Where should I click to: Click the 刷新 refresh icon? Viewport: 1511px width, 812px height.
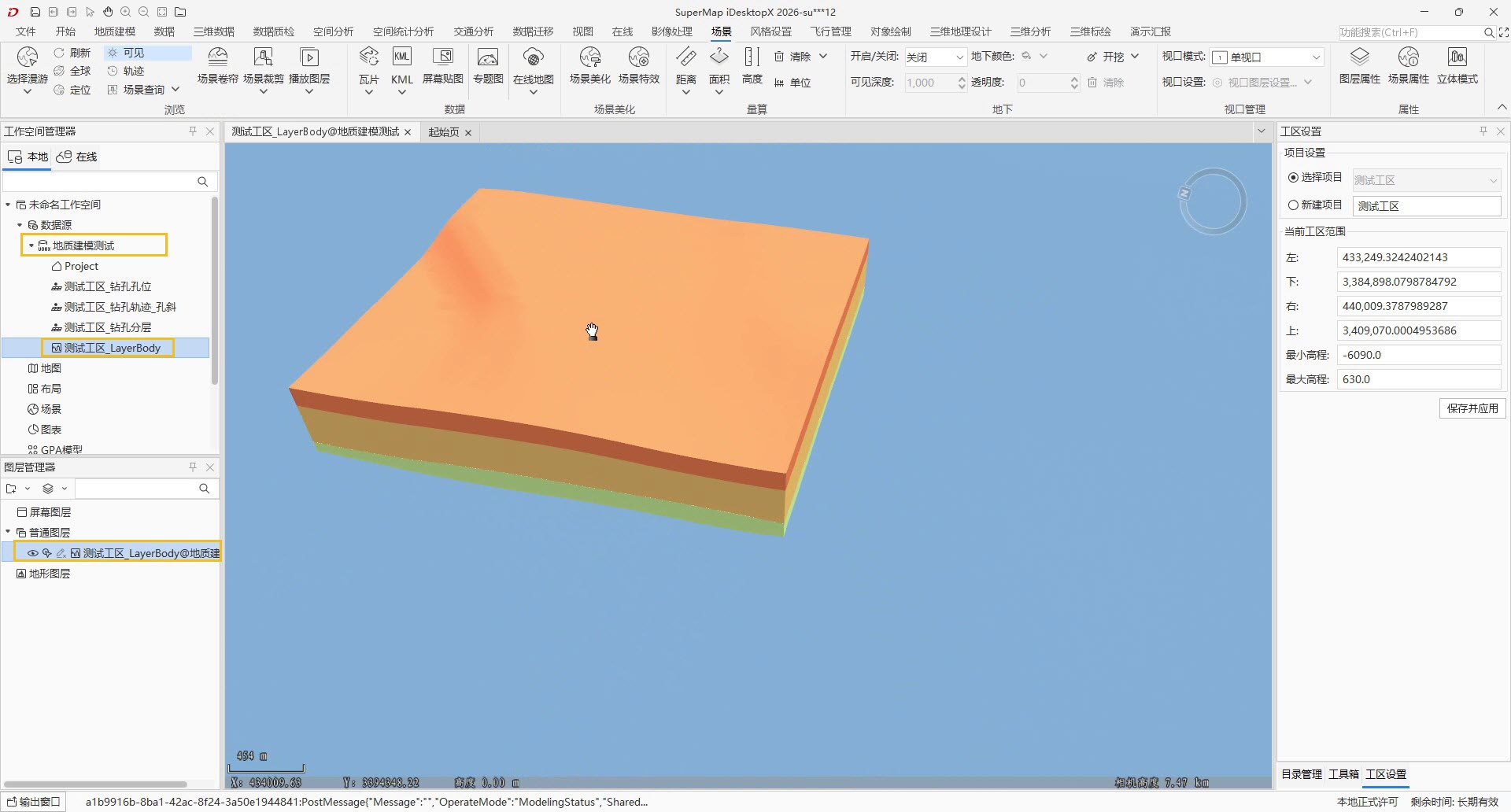pos(59,53)
